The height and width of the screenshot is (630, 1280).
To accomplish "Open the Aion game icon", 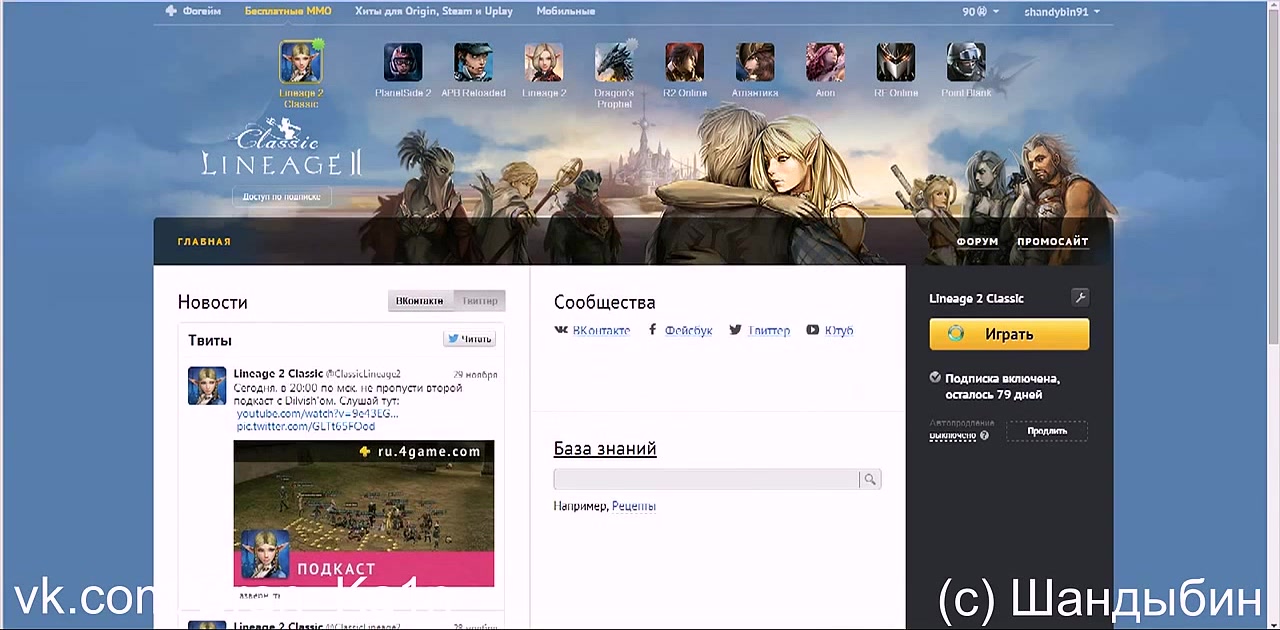I will 825,63.
